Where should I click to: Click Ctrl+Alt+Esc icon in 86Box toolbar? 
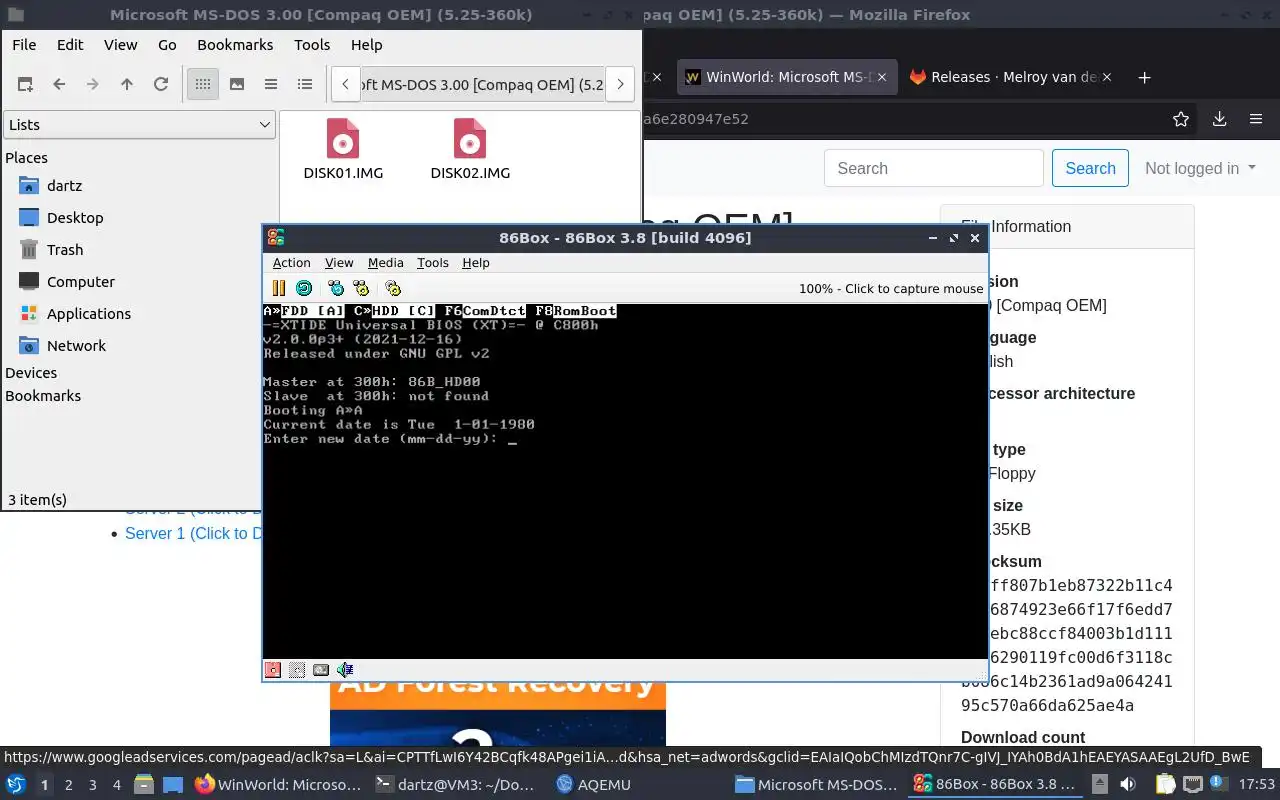coord(361,288)
